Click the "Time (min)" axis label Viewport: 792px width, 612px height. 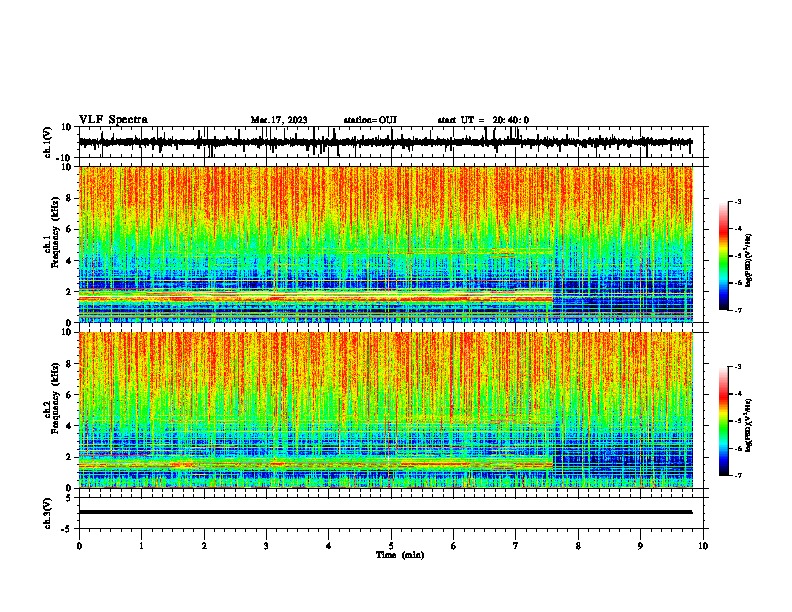400,555
